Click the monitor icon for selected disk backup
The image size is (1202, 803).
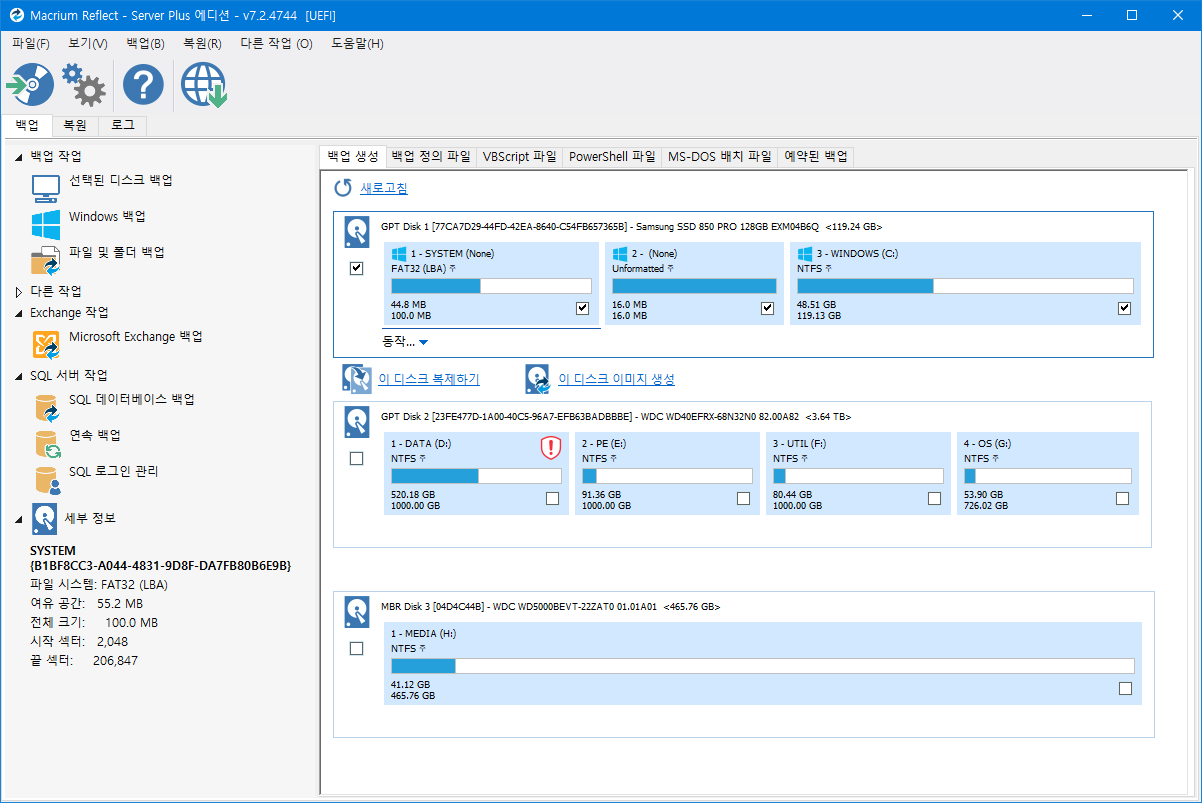(46, 187)
